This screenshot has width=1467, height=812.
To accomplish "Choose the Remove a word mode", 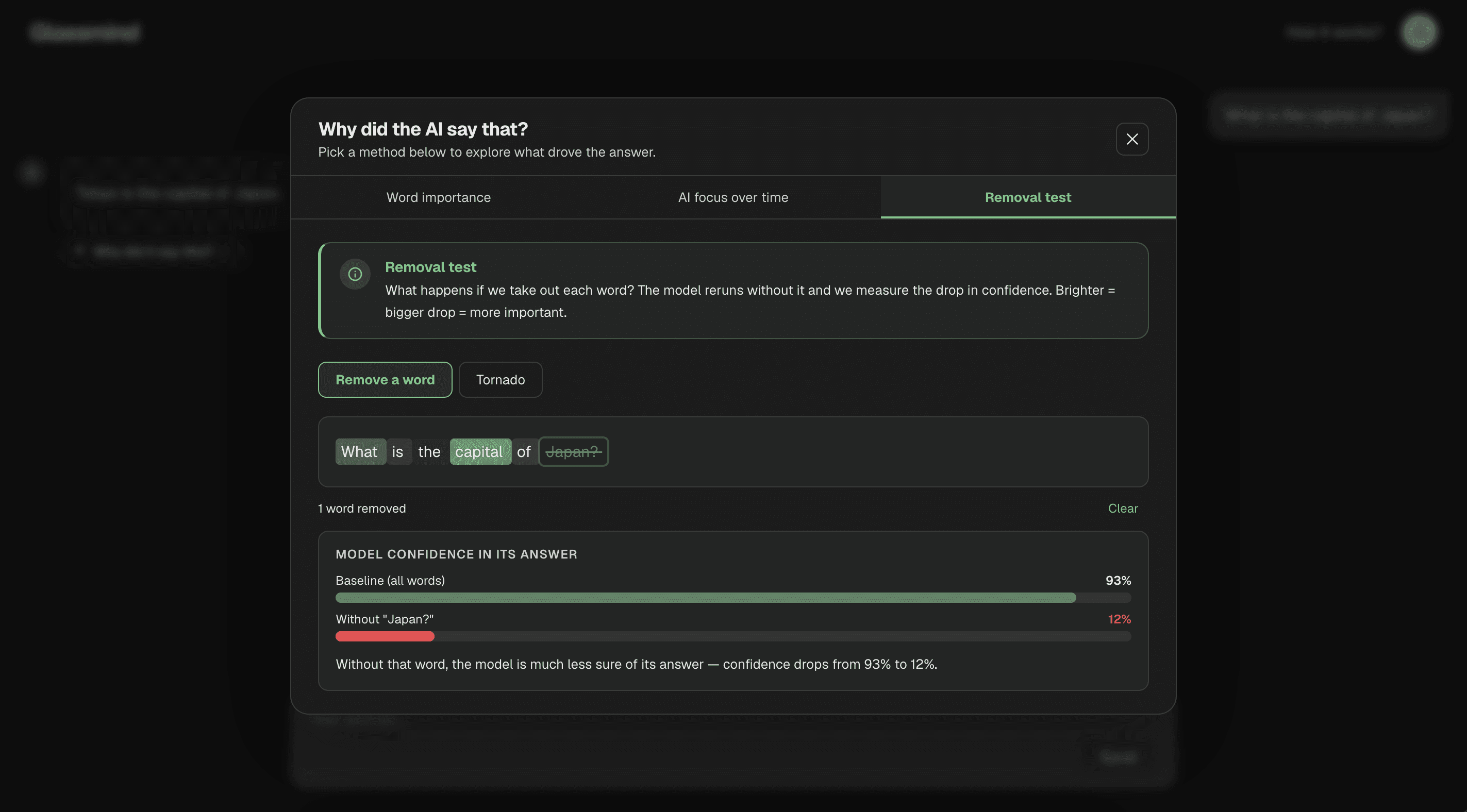I will coord(385,380).
